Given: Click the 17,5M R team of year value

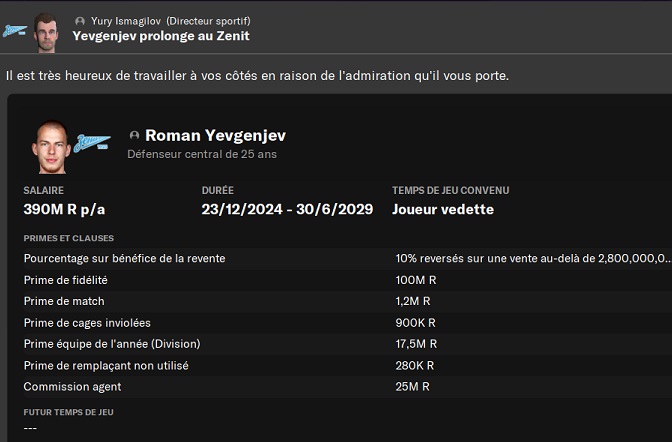Looking at the screenshot, I should click(x=416, y=344).
